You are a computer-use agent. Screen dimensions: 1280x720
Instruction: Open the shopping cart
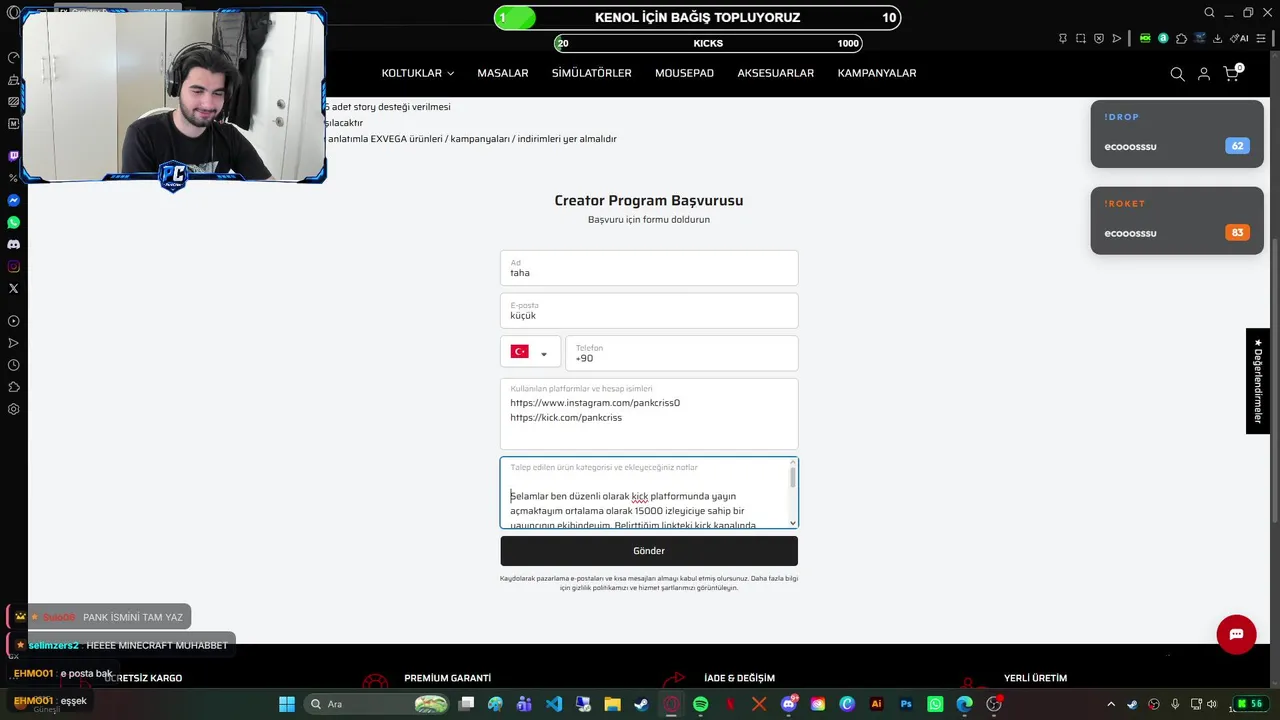1232,73
